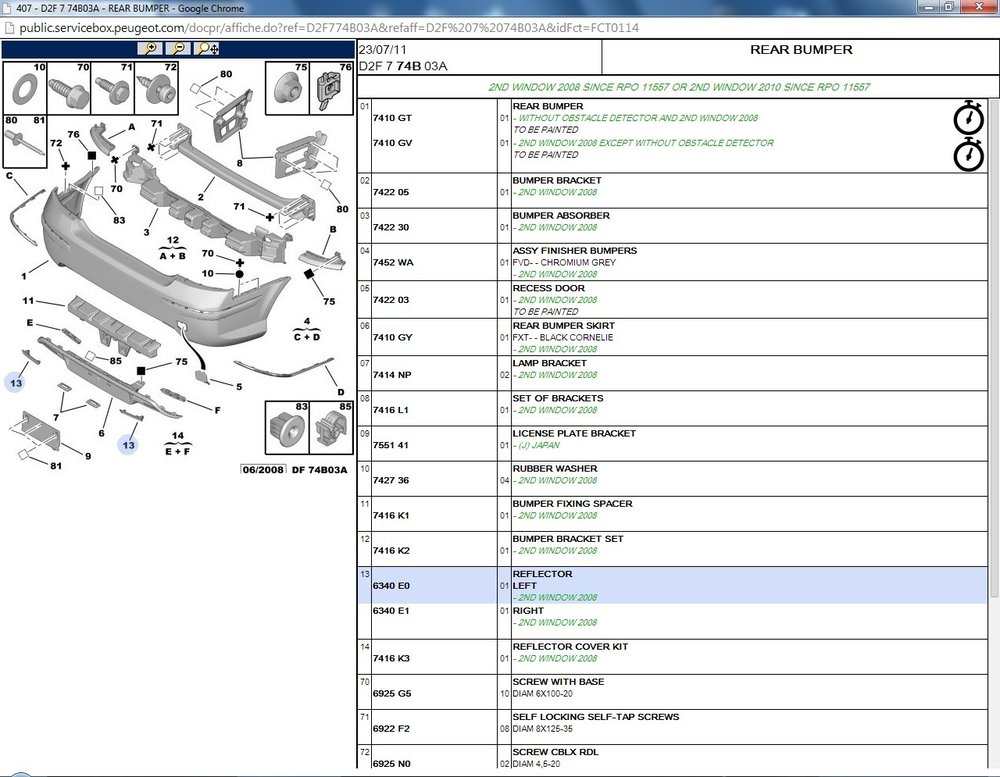Click the SELF LOCKING SELF-TAP SCREWS description
Viewport: 1000px width, 777px height.
pos(596,716)
